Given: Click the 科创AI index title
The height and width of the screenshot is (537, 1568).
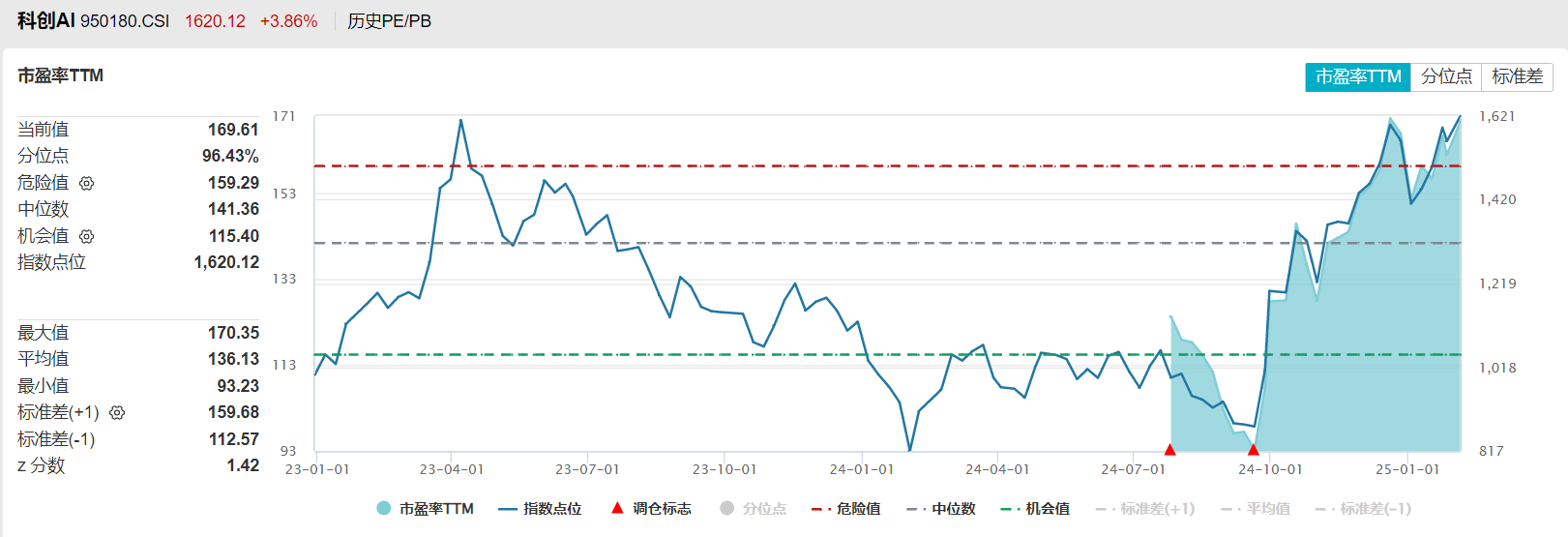Looking at the screenshot, I should 45,21.
